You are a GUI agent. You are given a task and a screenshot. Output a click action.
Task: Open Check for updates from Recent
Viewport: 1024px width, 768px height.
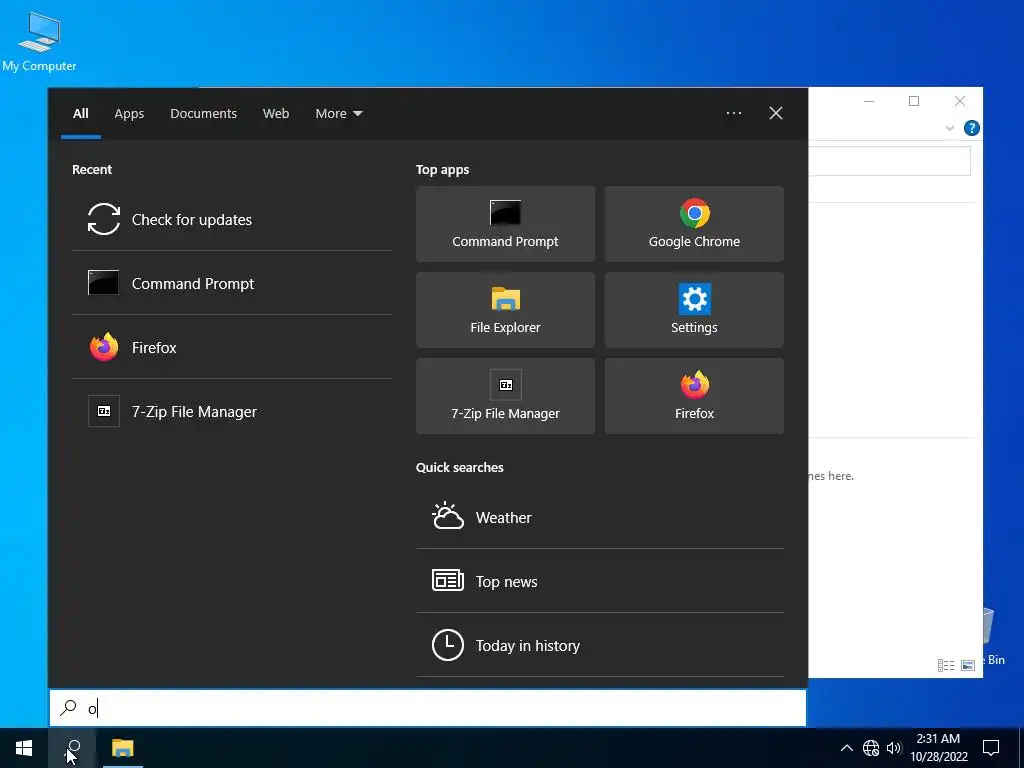point(232,219)
